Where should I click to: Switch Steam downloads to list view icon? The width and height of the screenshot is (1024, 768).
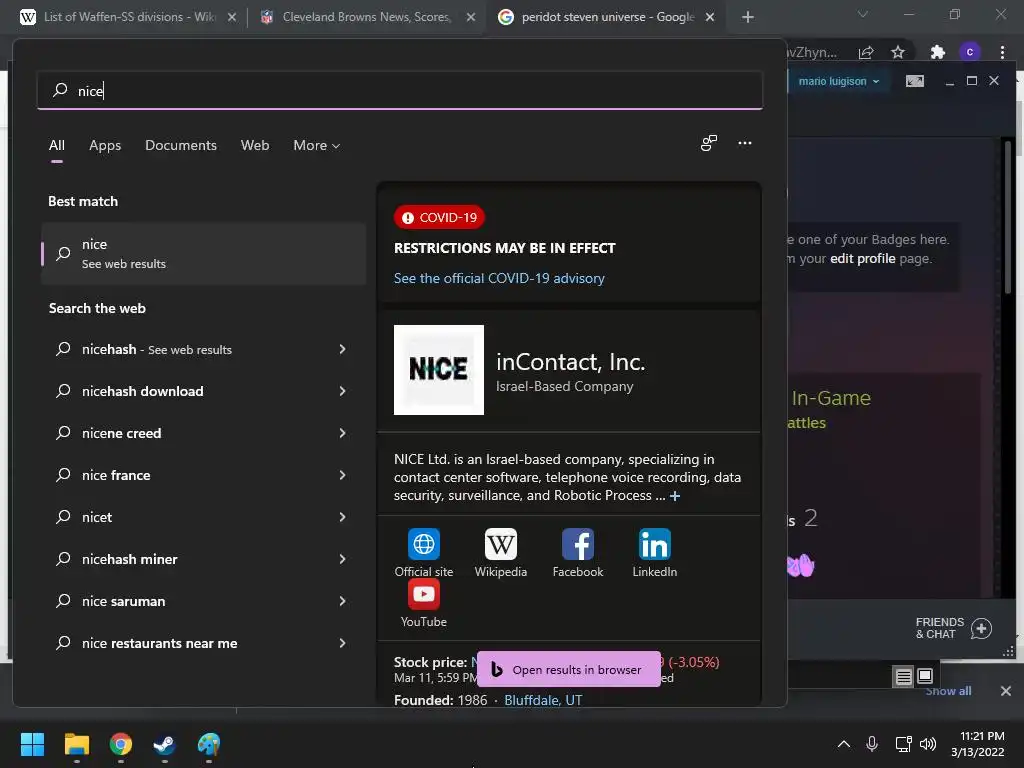903,677
